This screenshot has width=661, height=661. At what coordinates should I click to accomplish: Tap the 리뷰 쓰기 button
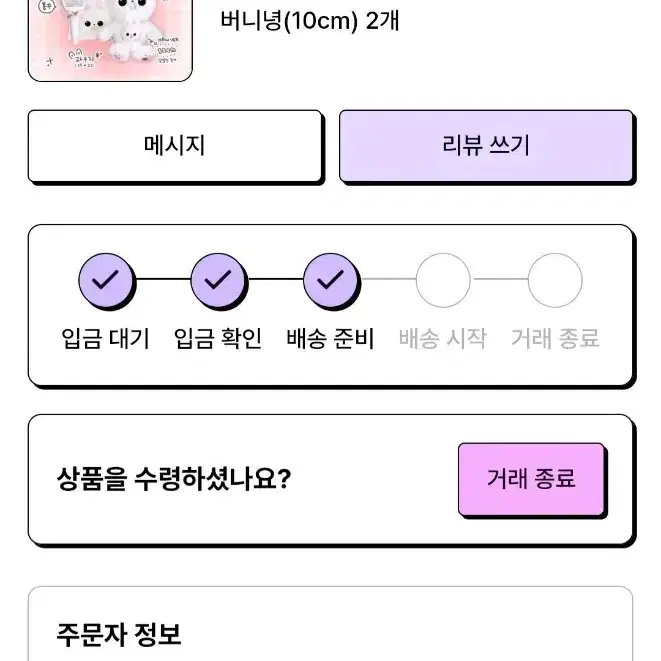pos(486,146)
